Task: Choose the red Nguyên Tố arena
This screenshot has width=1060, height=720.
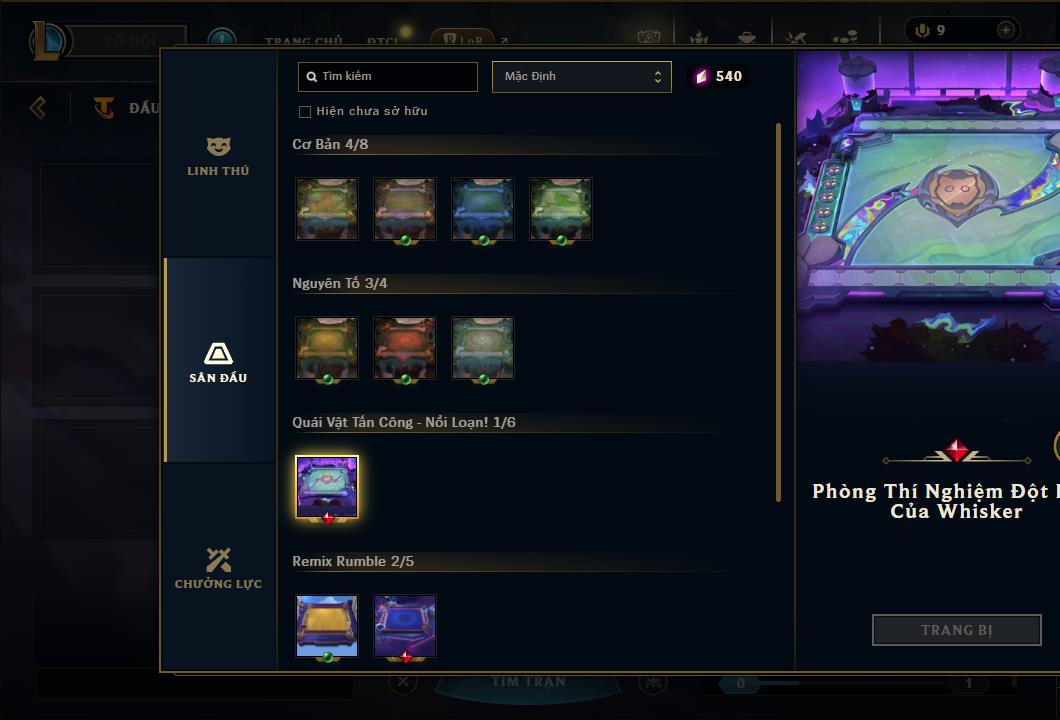Action: coord(405,348)
